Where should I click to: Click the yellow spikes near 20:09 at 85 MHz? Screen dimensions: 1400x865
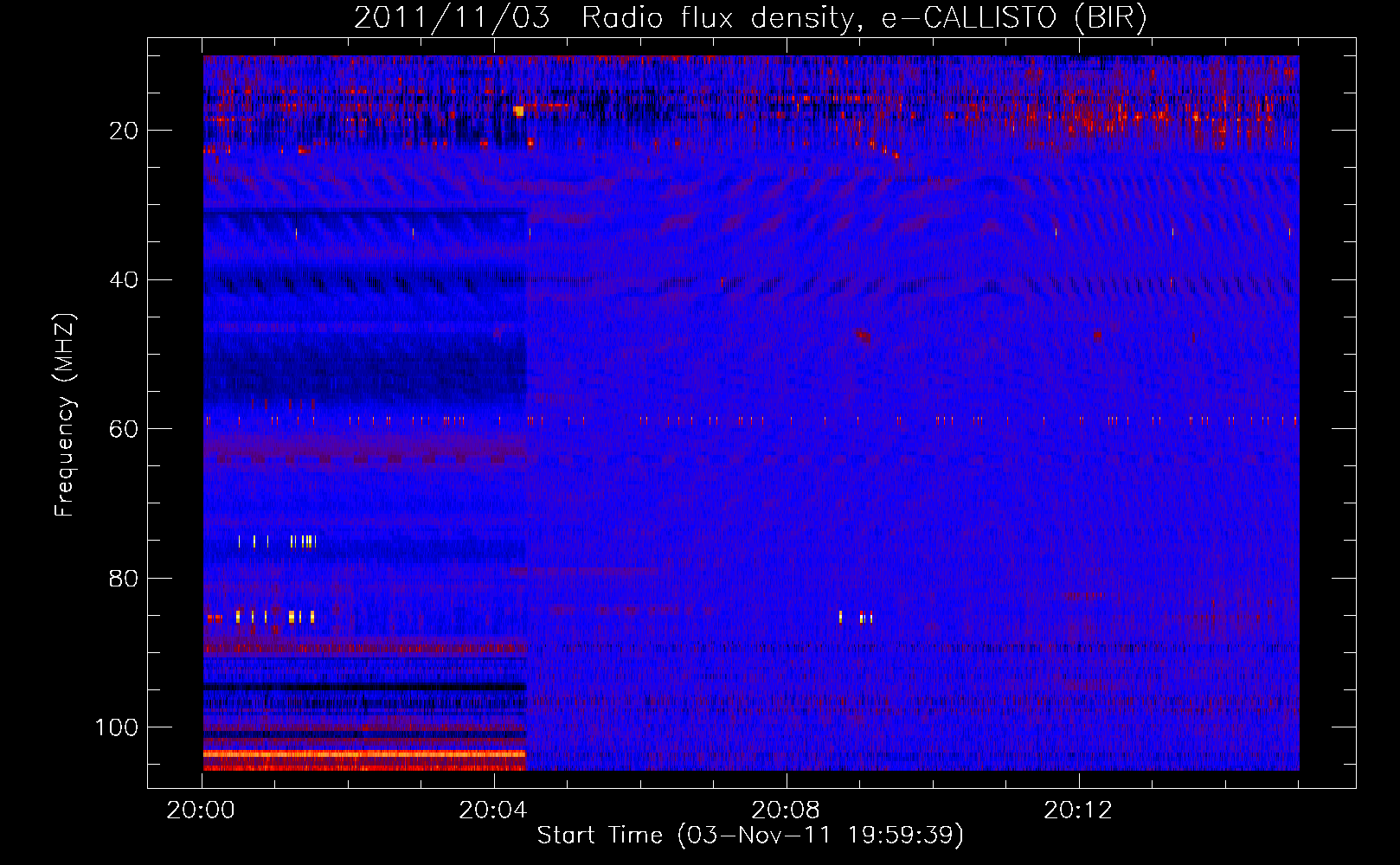tap(856, 617)
